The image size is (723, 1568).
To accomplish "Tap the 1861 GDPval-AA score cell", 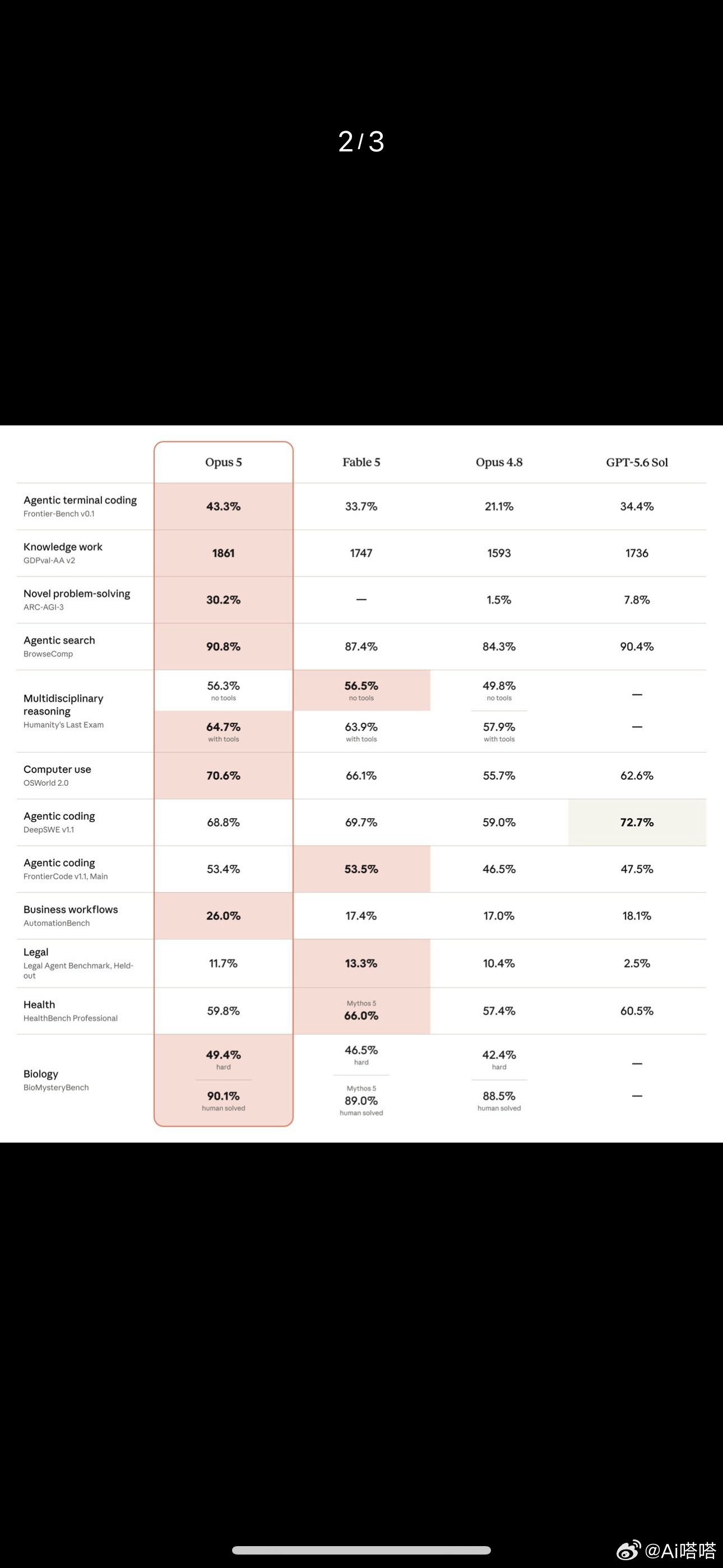I will pyautogui.click(x=224, y=554).
